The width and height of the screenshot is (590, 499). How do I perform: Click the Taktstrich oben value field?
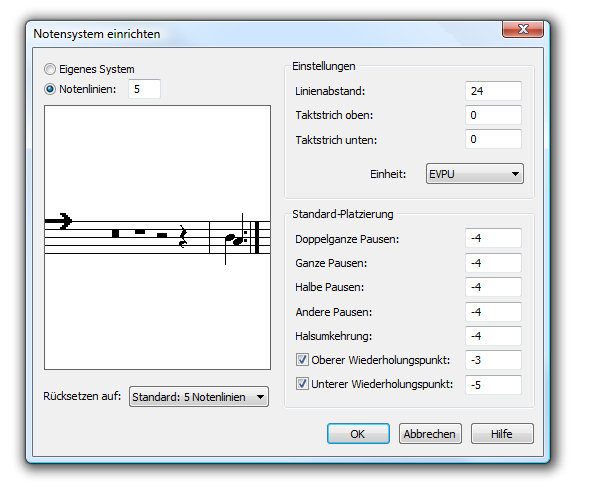[493, 115]
